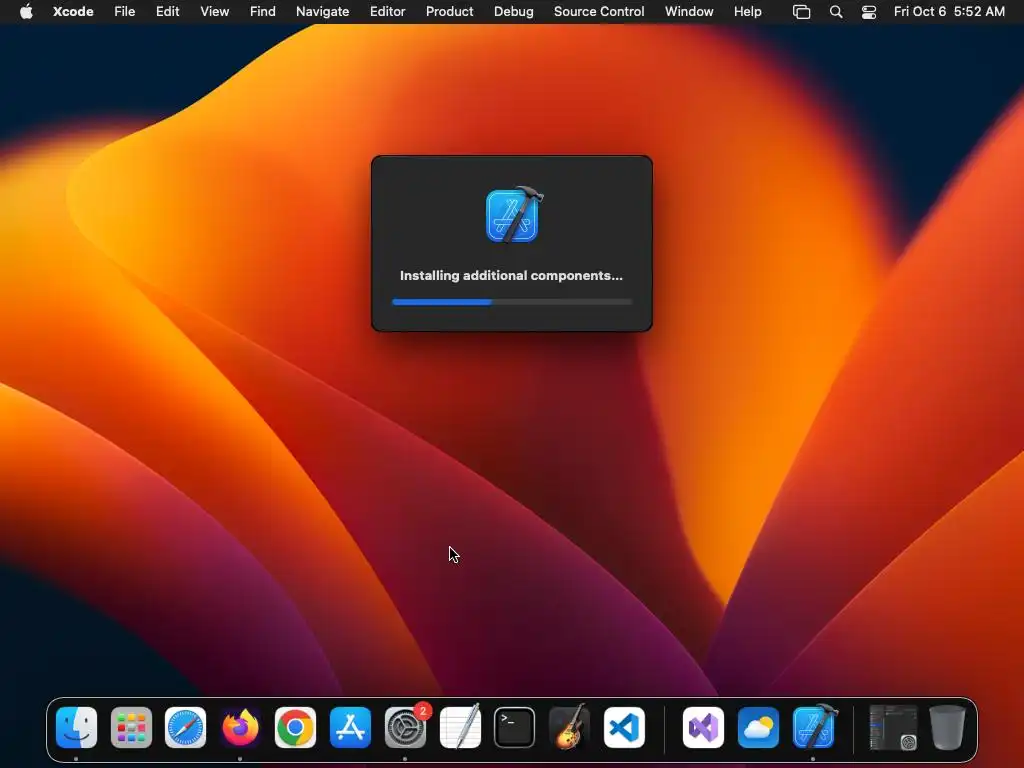Image resolution: width=1024 pixels, height=768 pixels.
Task: Click the installation progress bar
Action: [512, 302]
